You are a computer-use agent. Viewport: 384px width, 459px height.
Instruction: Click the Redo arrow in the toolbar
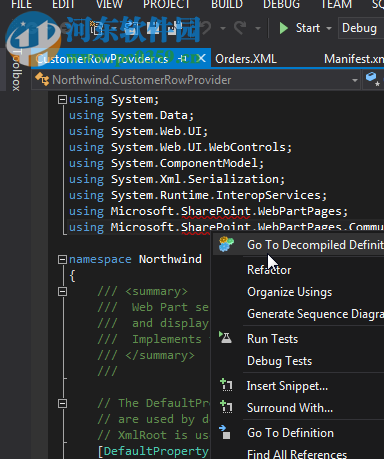tap(240, 28)
